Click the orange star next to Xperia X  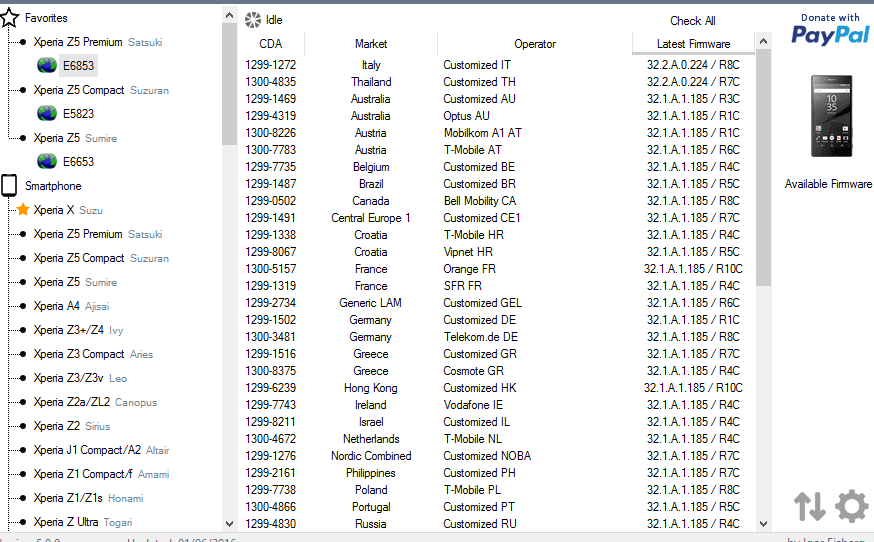23,210
